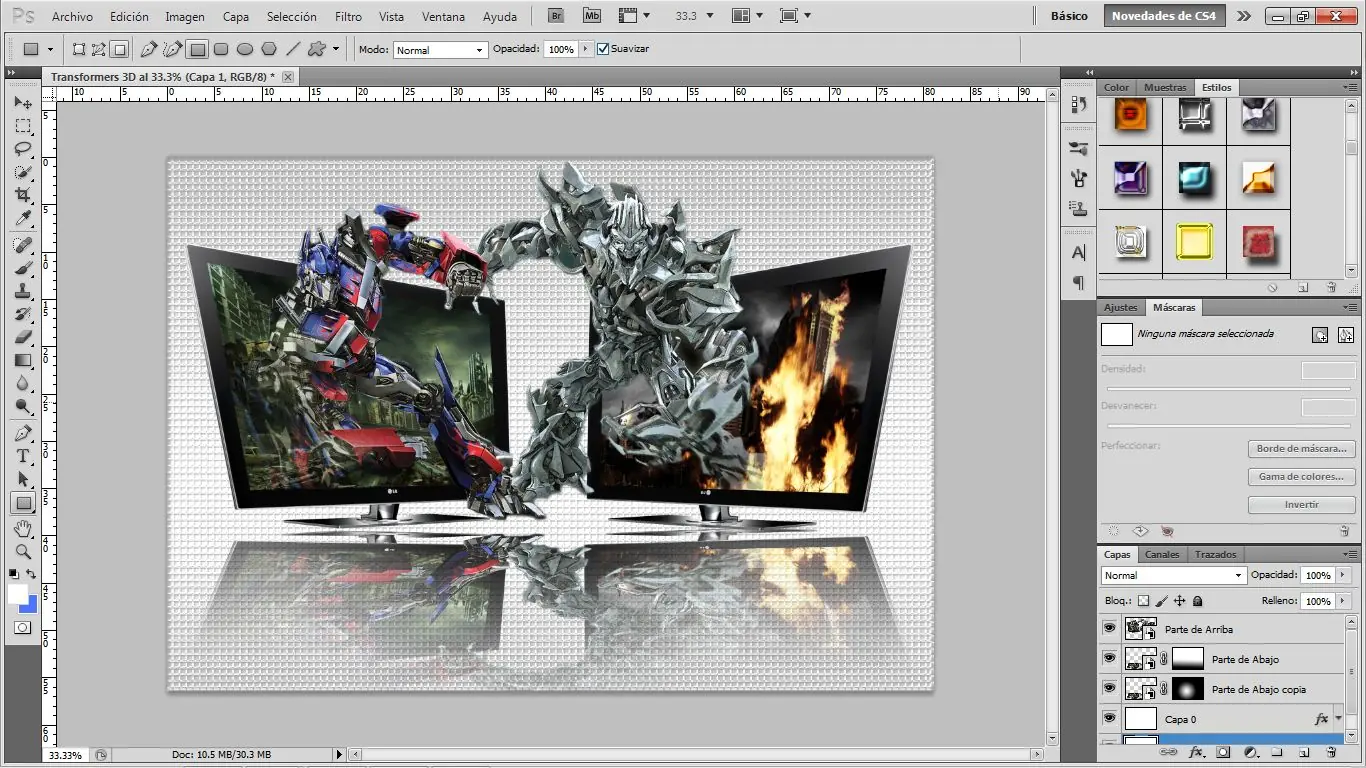Hide the Capa 0 layer
Image resolution: width=1366 pixels, height=768 pixels.
pyautogui.click(x=1109, y=718)
